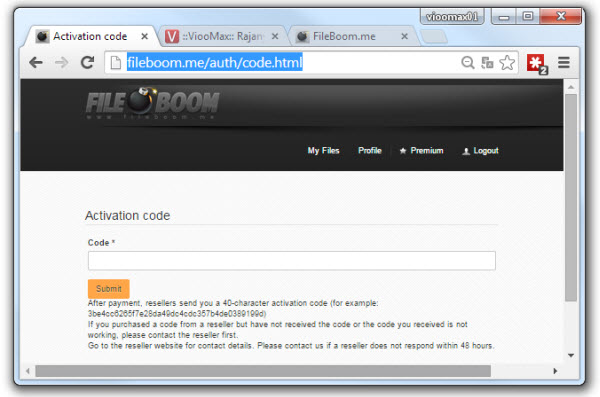Click the Activation code heading
This screenshot has height=397, width=600.
pyautogui.click(x=127, y=216)
